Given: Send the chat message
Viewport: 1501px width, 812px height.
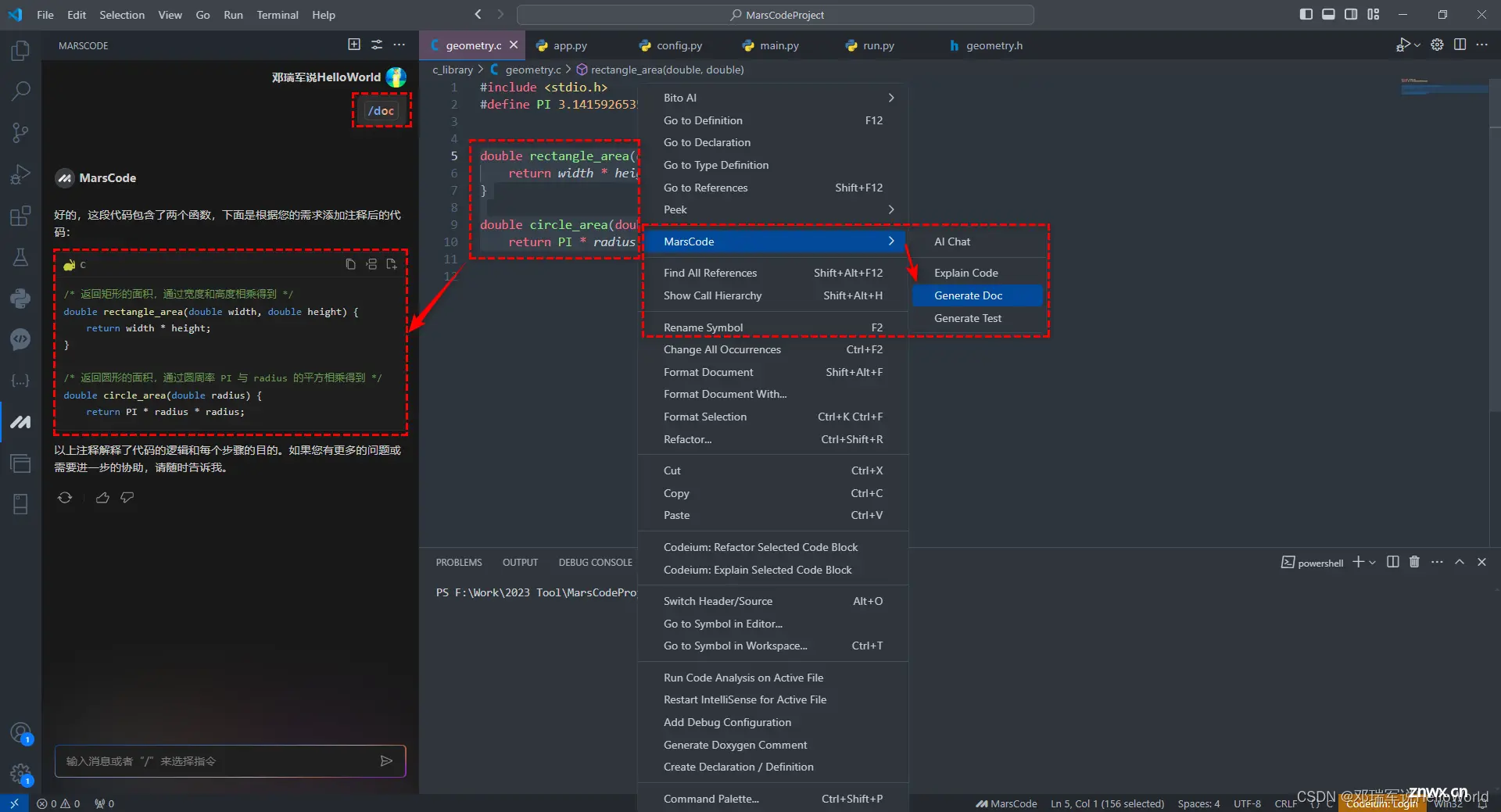Looking at the screenshot, I should (386, 761).
